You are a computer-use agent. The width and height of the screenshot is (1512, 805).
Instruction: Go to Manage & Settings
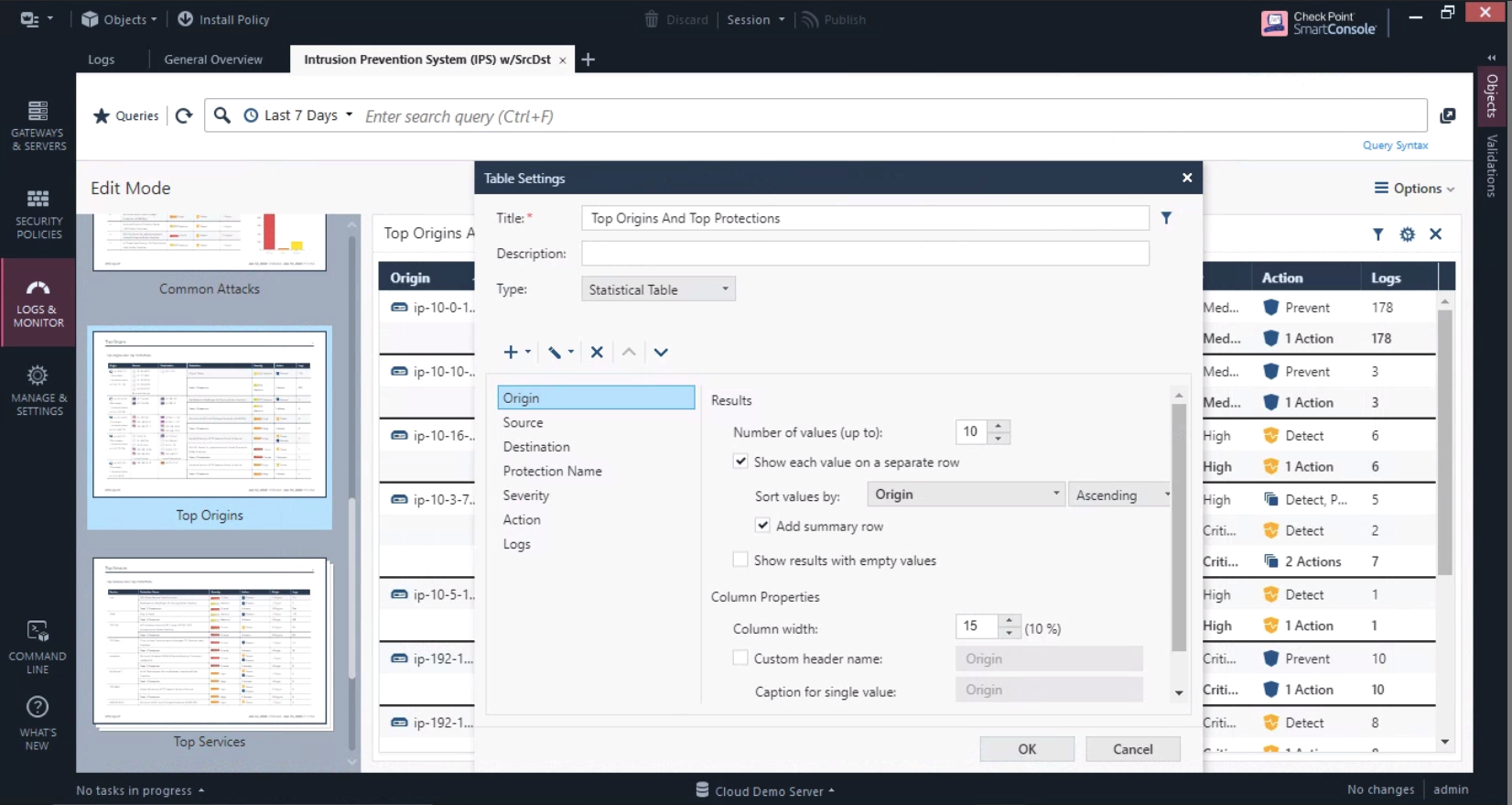click(38, 390)
